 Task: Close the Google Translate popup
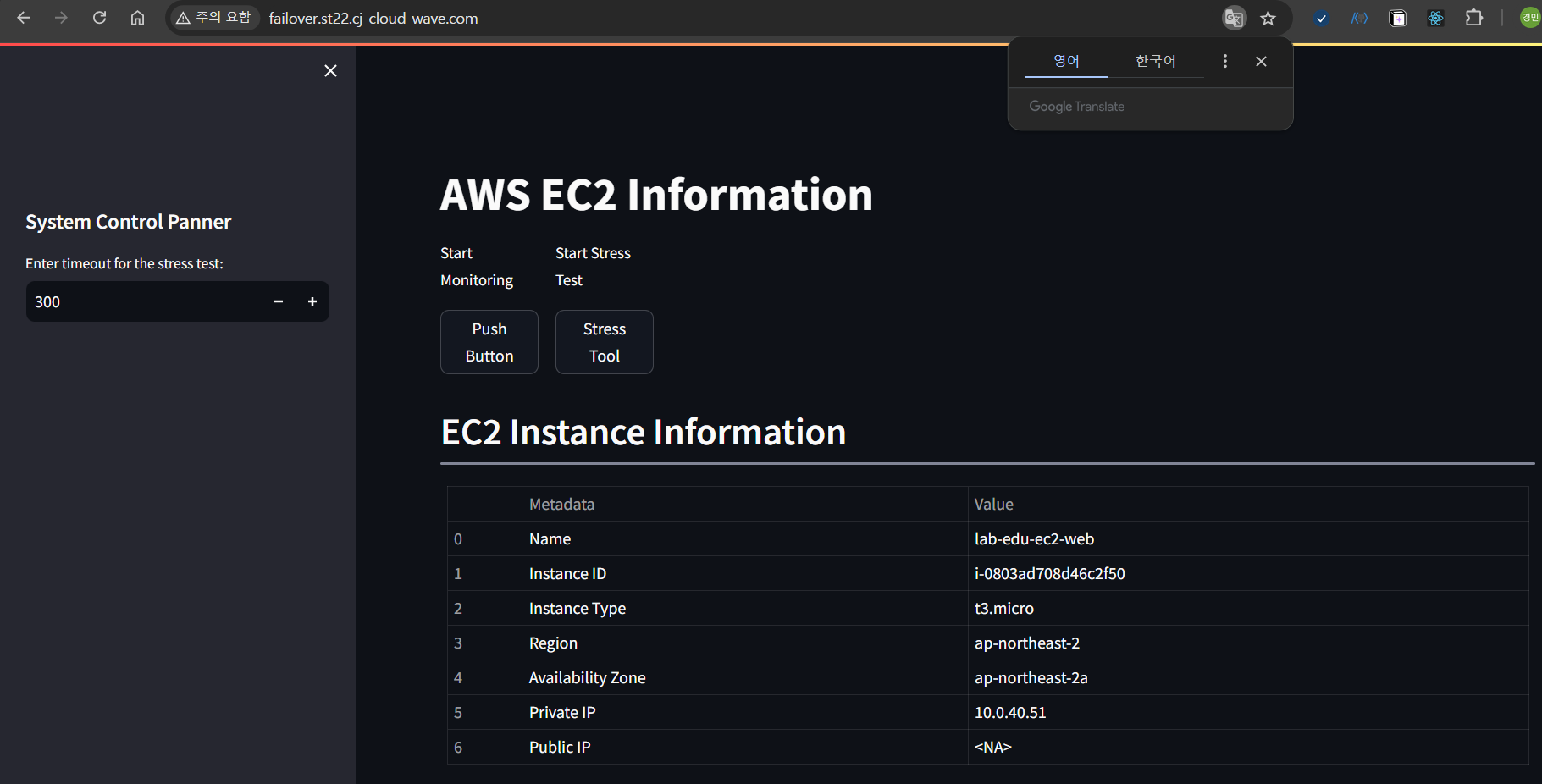point(1261,61)
